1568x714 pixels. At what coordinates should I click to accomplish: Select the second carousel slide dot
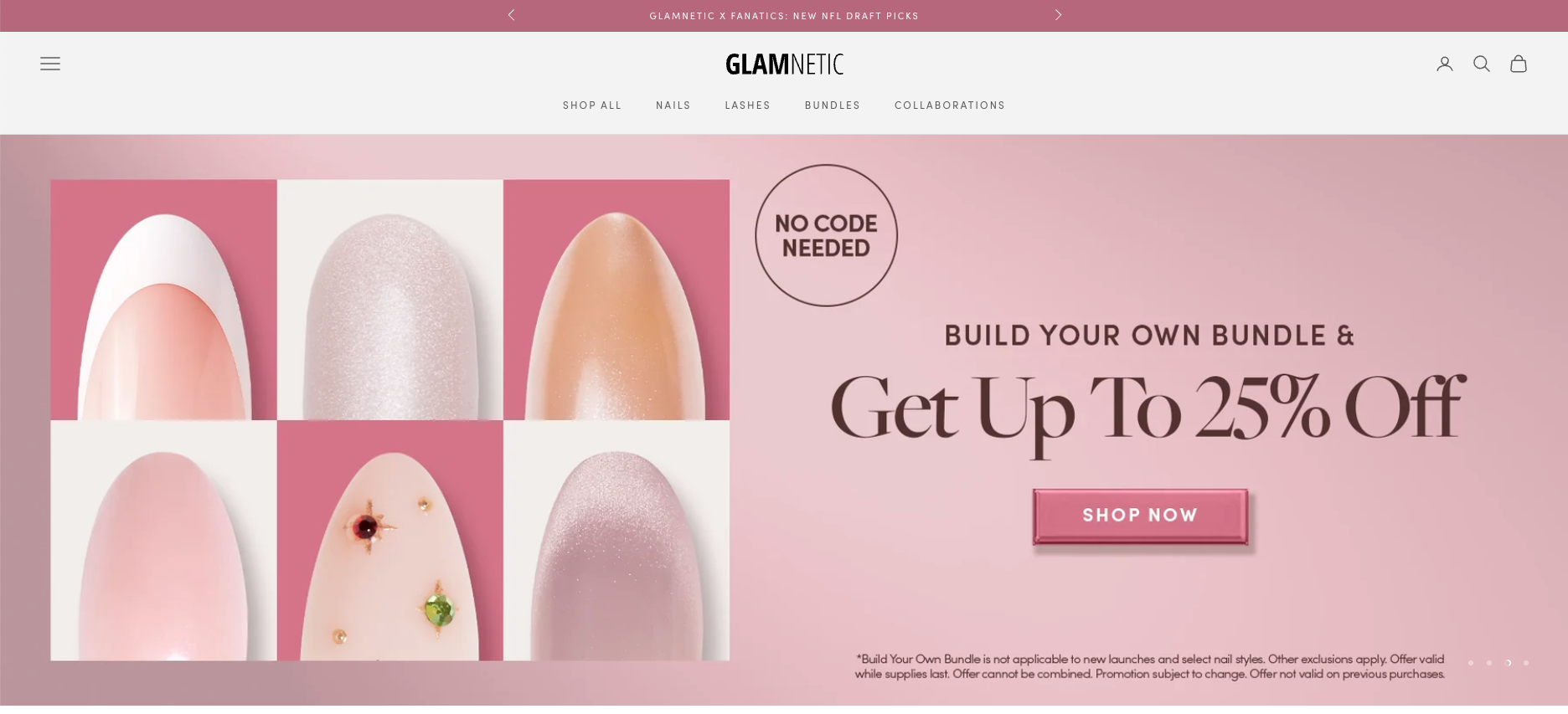[1489, 663]
